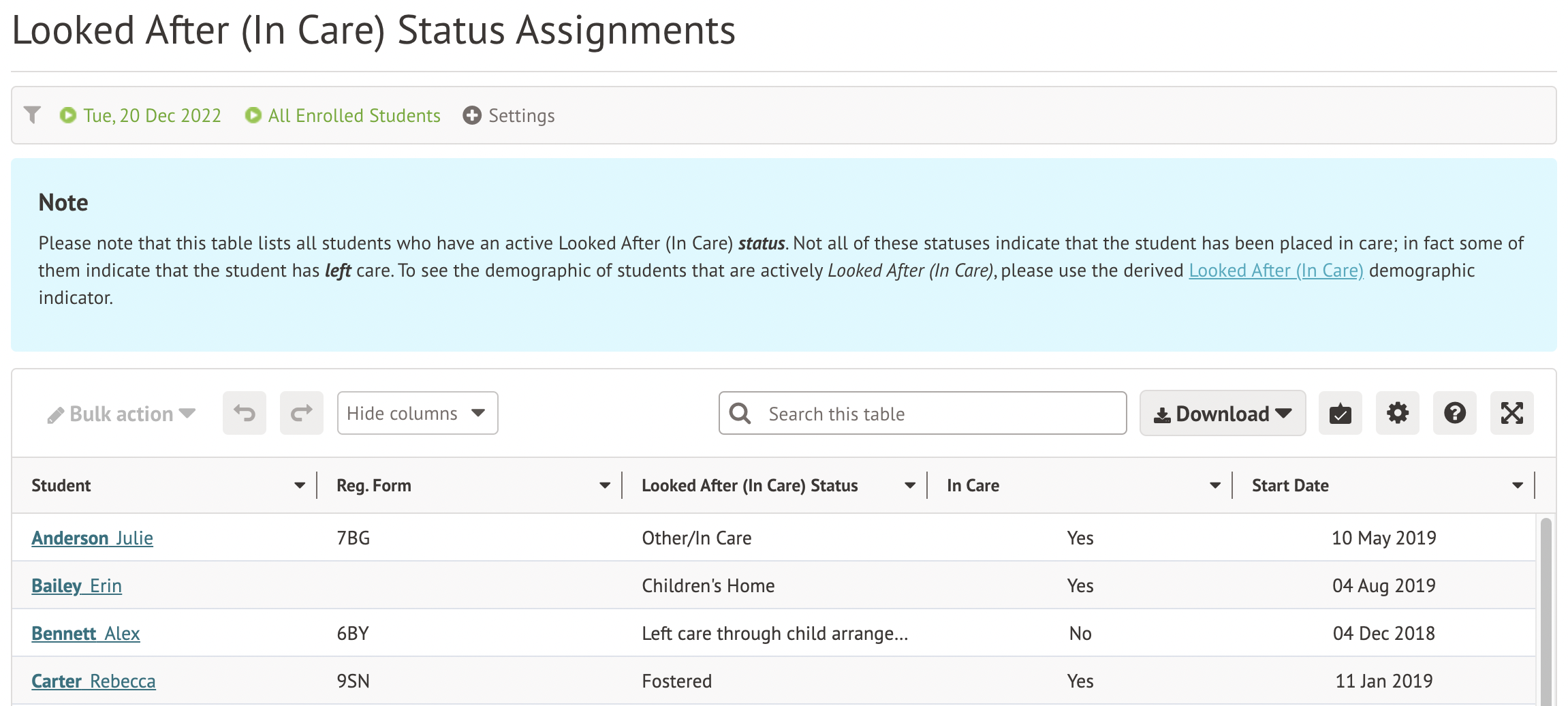Open Anderson Julie's student profile
Screen dimensions: 1568x706
click(92, 538)
